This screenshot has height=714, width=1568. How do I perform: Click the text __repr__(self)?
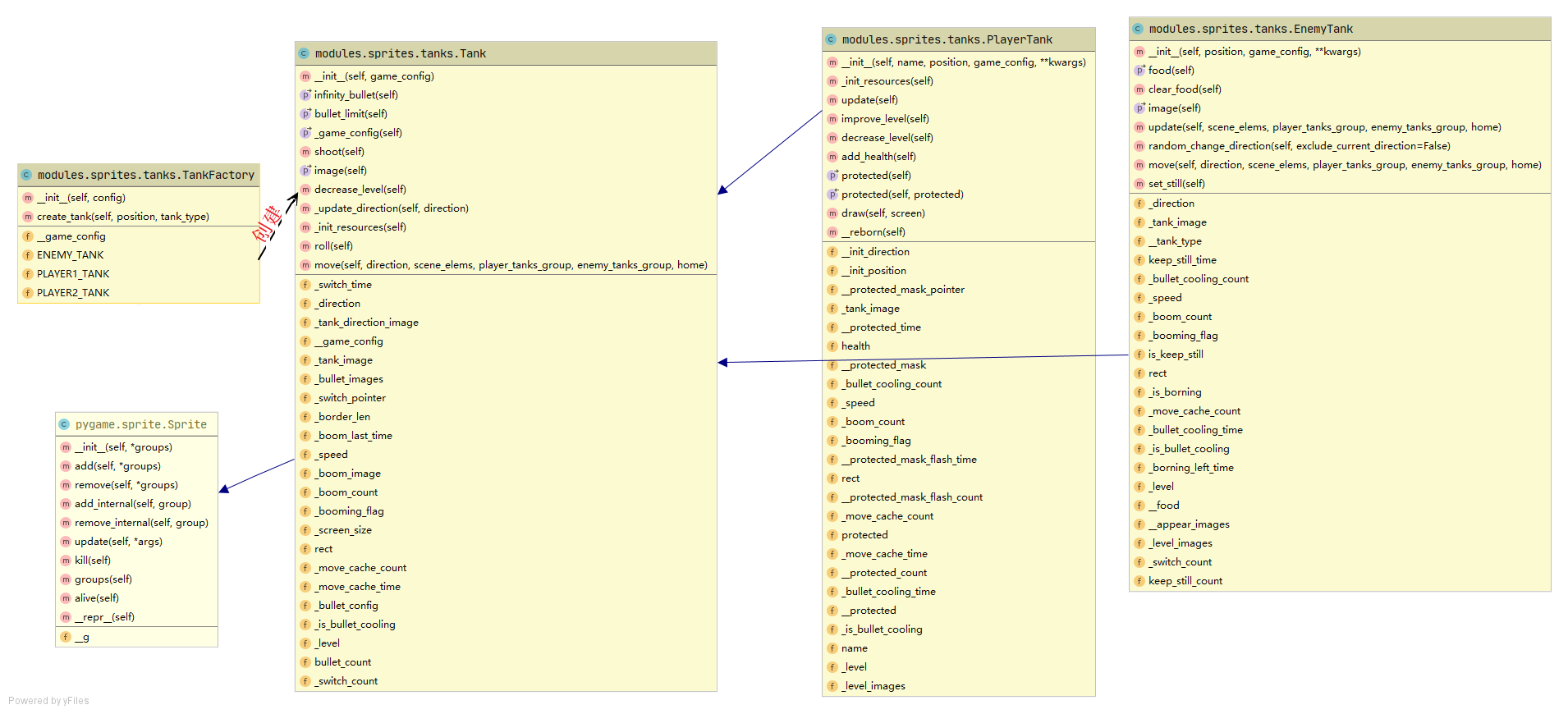click(x=104, y=617)
